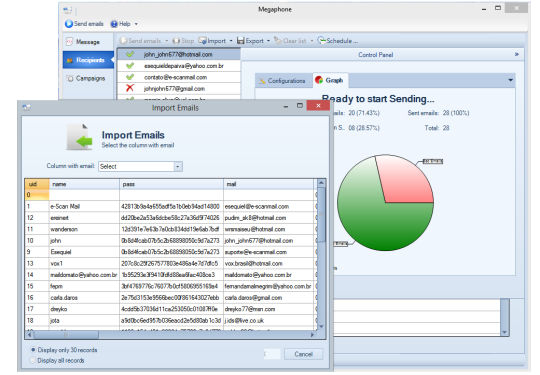This screenshot has height=375, width=540.
Task: Close the Import Emails dialog
Action: click(x=318, y=106)
